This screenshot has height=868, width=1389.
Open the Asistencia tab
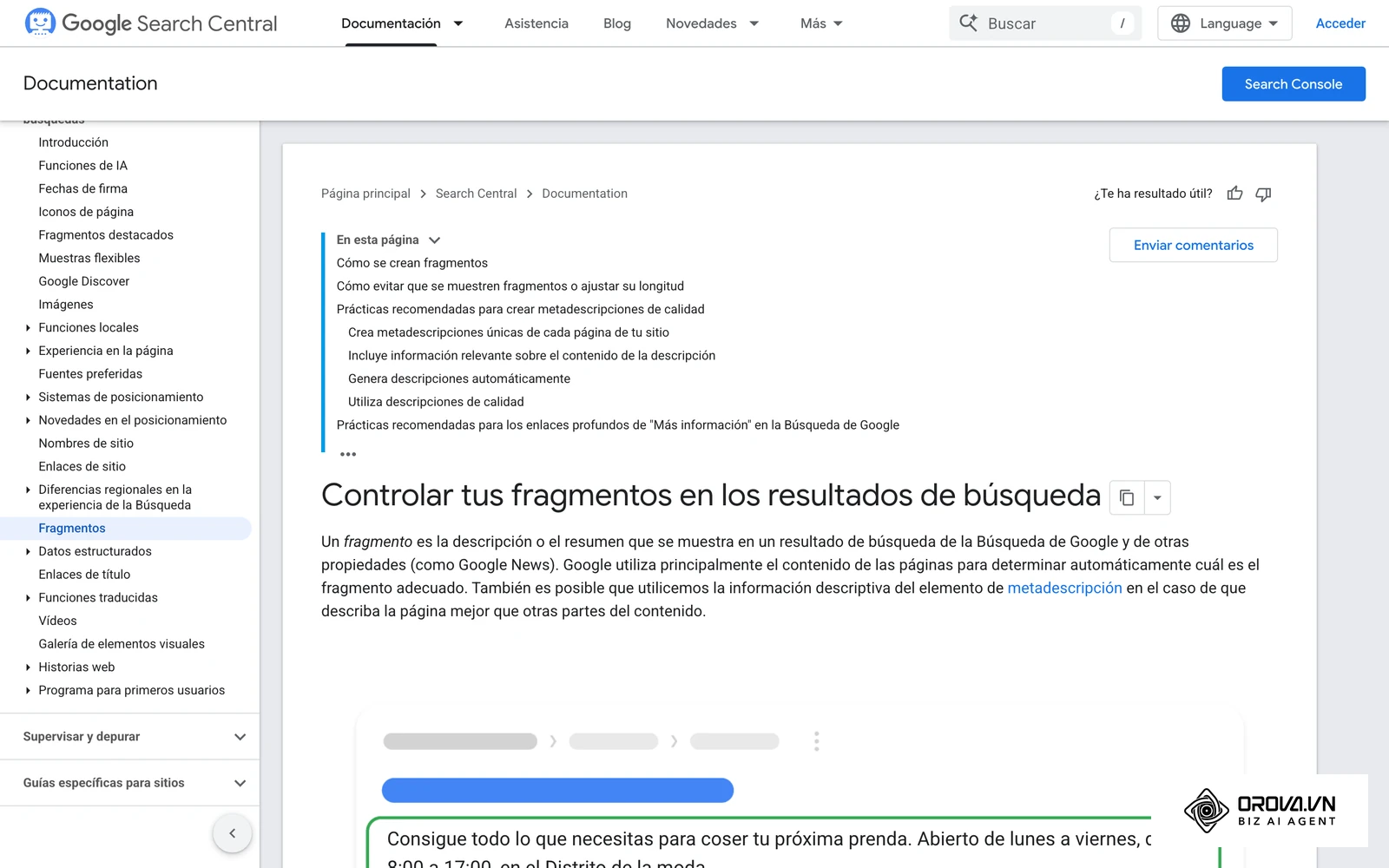point(537,23)
